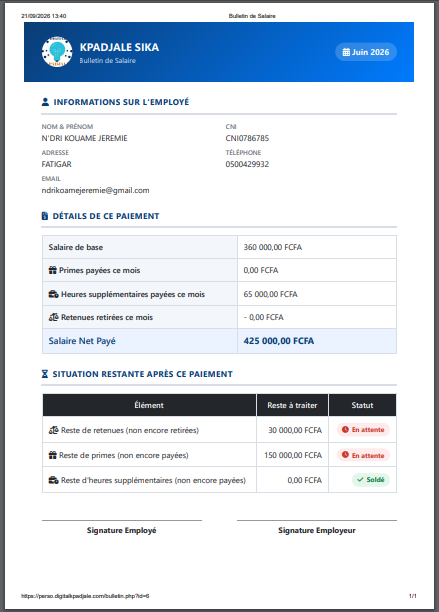Click the 360 000,00 FCFA base salary value
This screenshot has height=612, width=439.
pyautogui.click(x=273, y=247)
